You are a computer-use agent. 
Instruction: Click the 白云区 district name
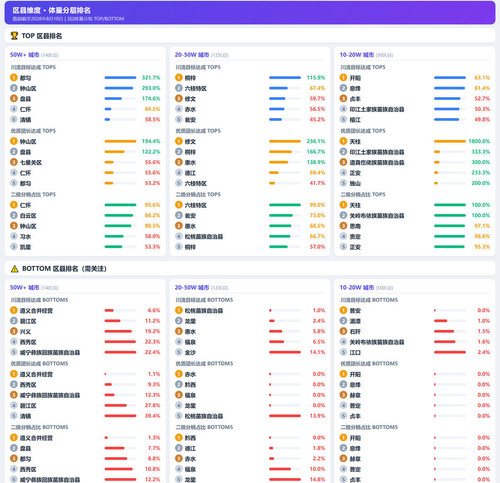coord(28,216)
